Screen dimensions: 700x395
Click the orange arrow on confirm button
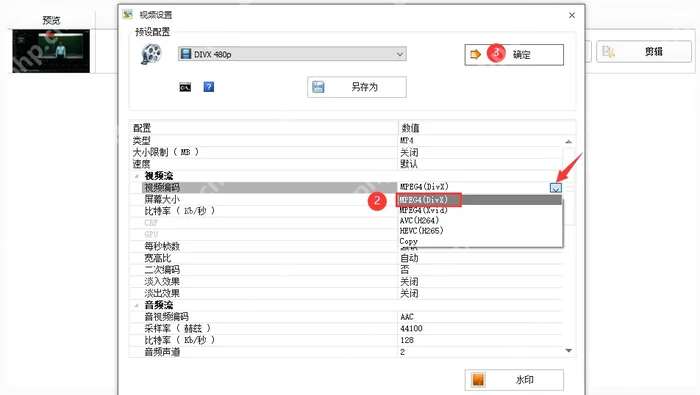[475, 54]
